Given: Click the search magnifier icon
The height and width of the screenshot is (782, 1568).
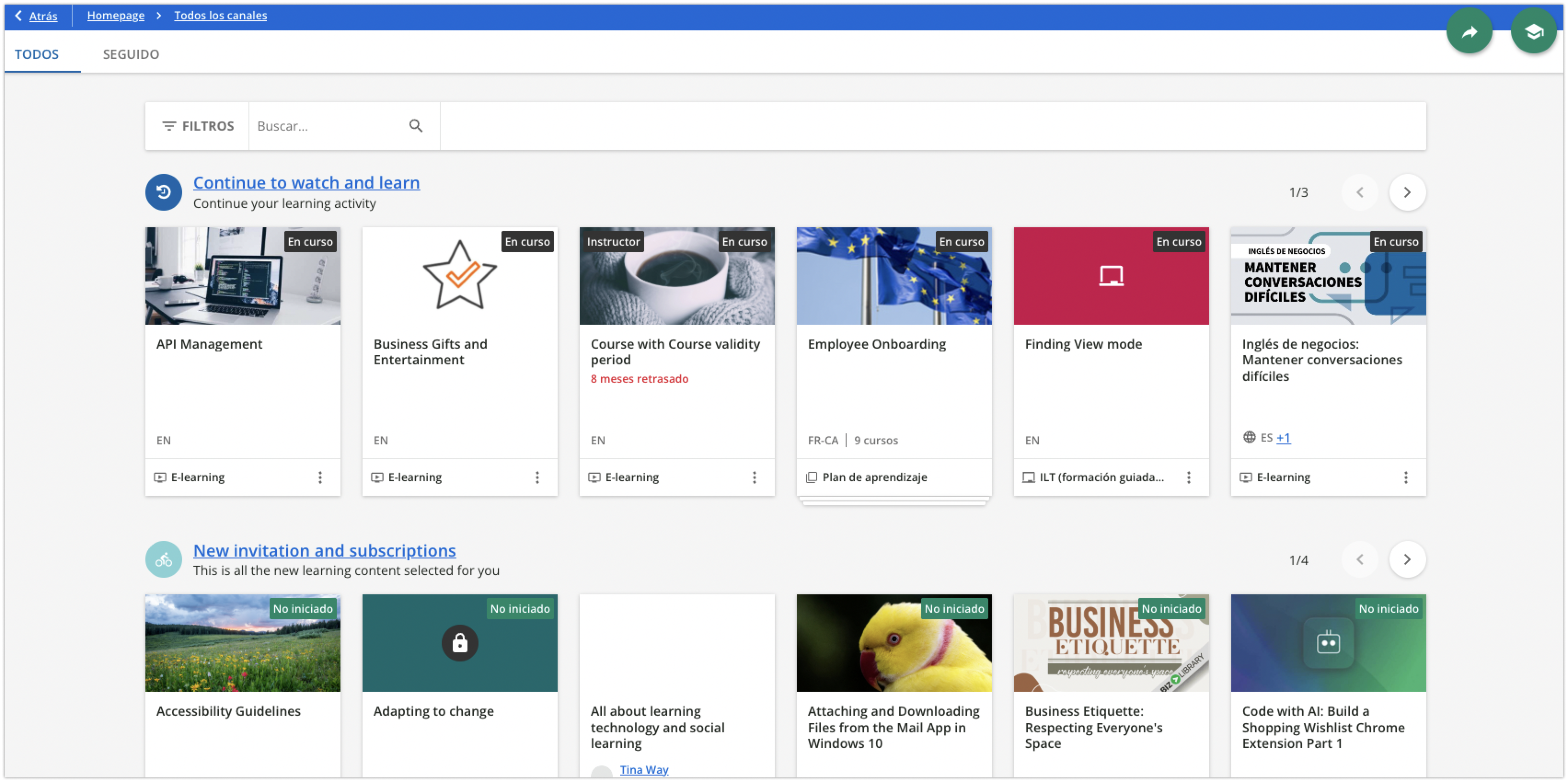Looking at the screenshot, I should (416, 126).
